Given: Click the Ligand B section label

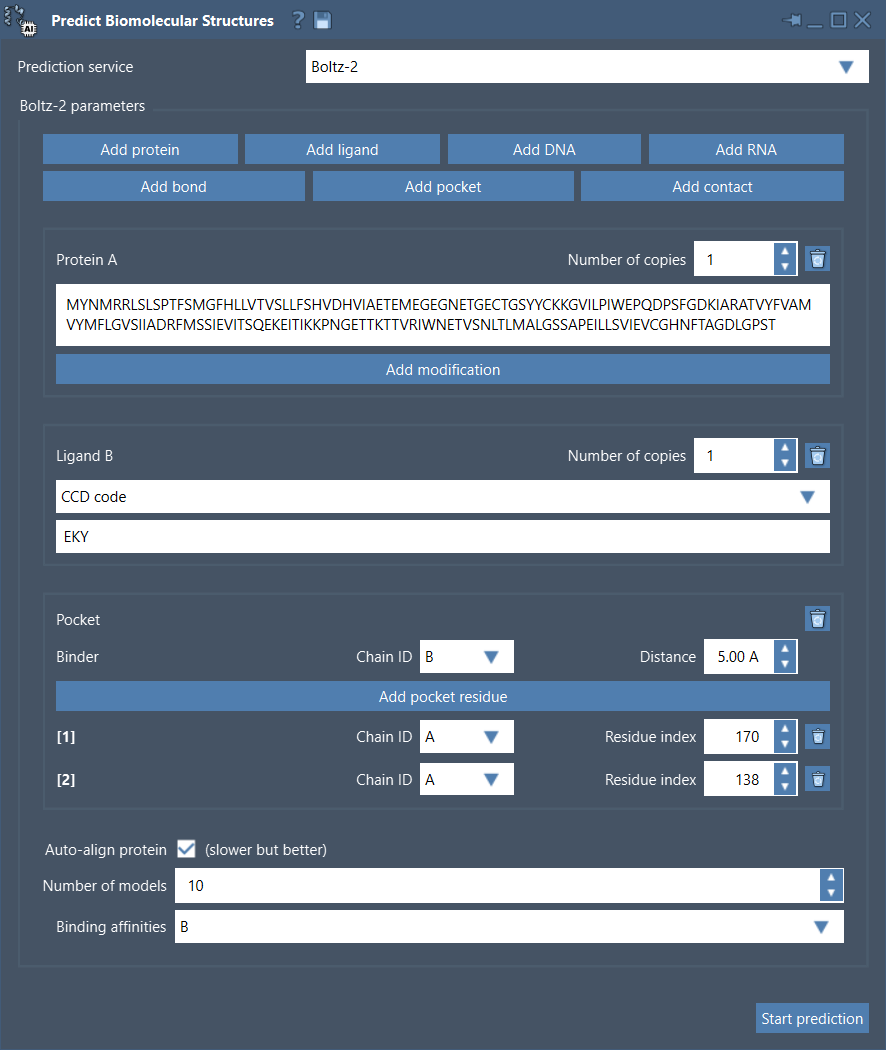Looking at the screenshot, I should [x=84, y=456].
